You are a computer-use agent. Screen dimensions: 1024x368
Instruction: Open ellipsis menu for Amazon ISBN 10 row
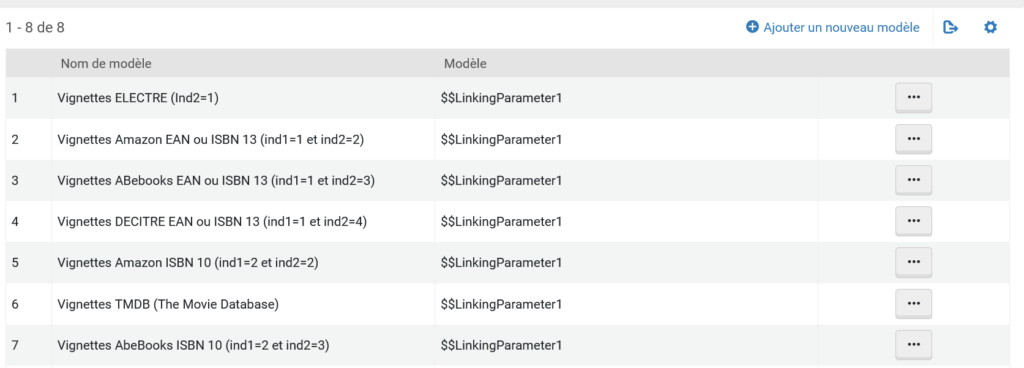913,262
